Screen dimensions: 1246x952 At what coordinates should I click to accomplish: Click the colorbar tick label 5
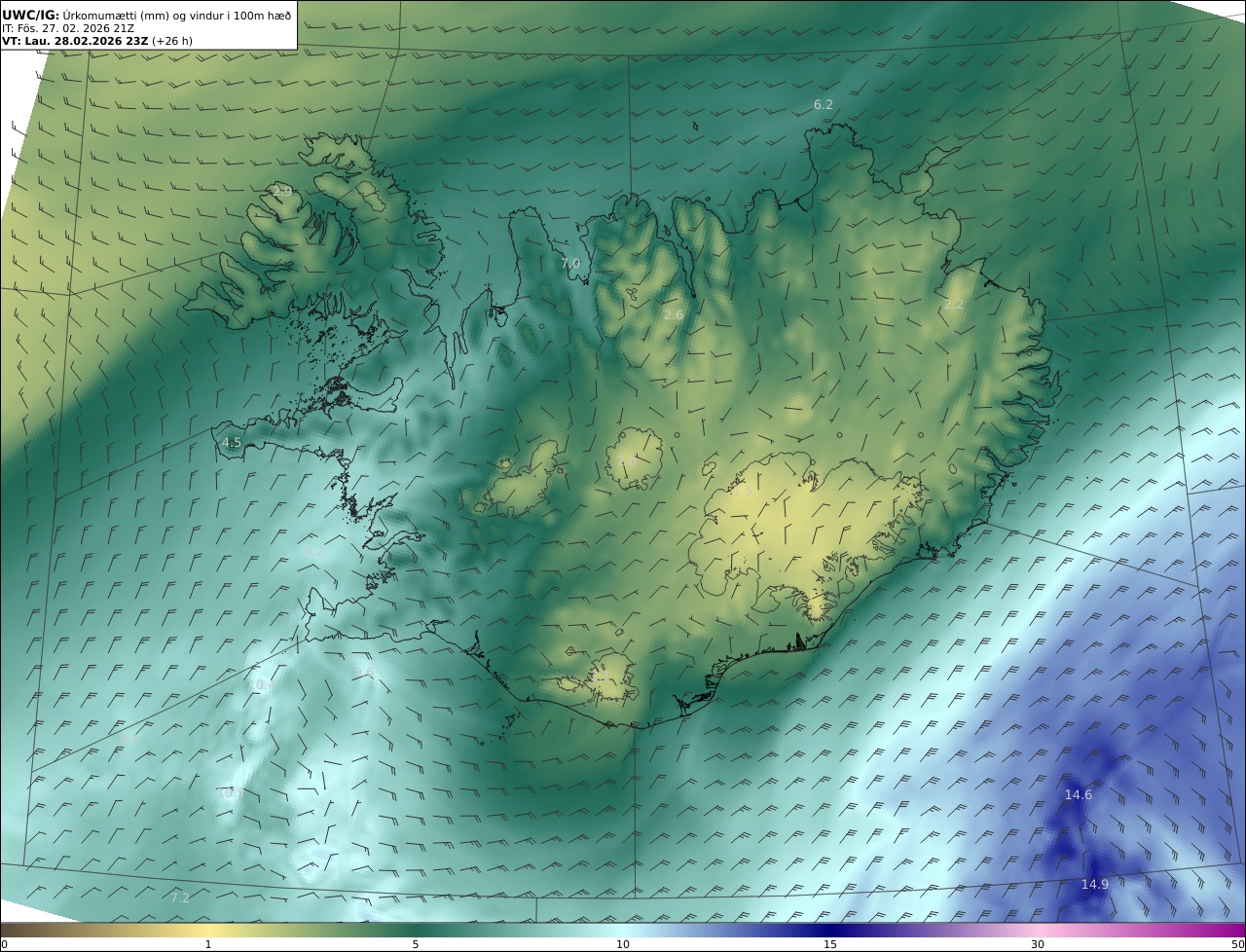pos(416,944)
